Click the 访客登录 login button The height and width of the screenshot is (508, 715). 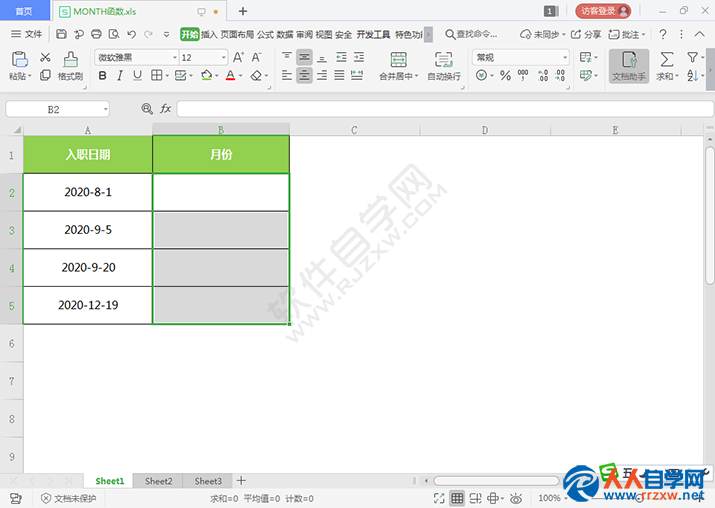click(603, 11)
